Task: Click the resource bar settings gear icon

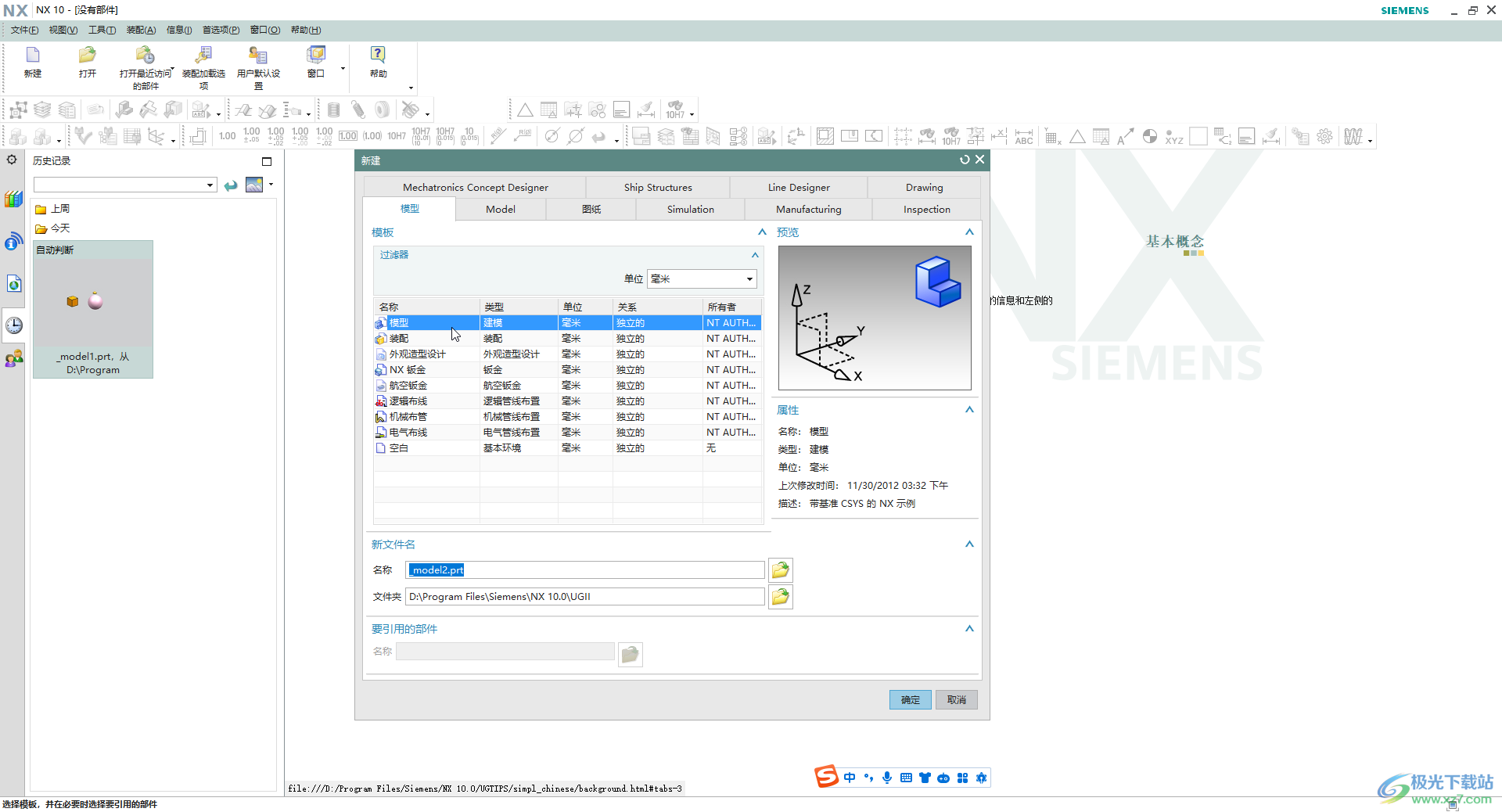Action: click(x=12, y=160)
